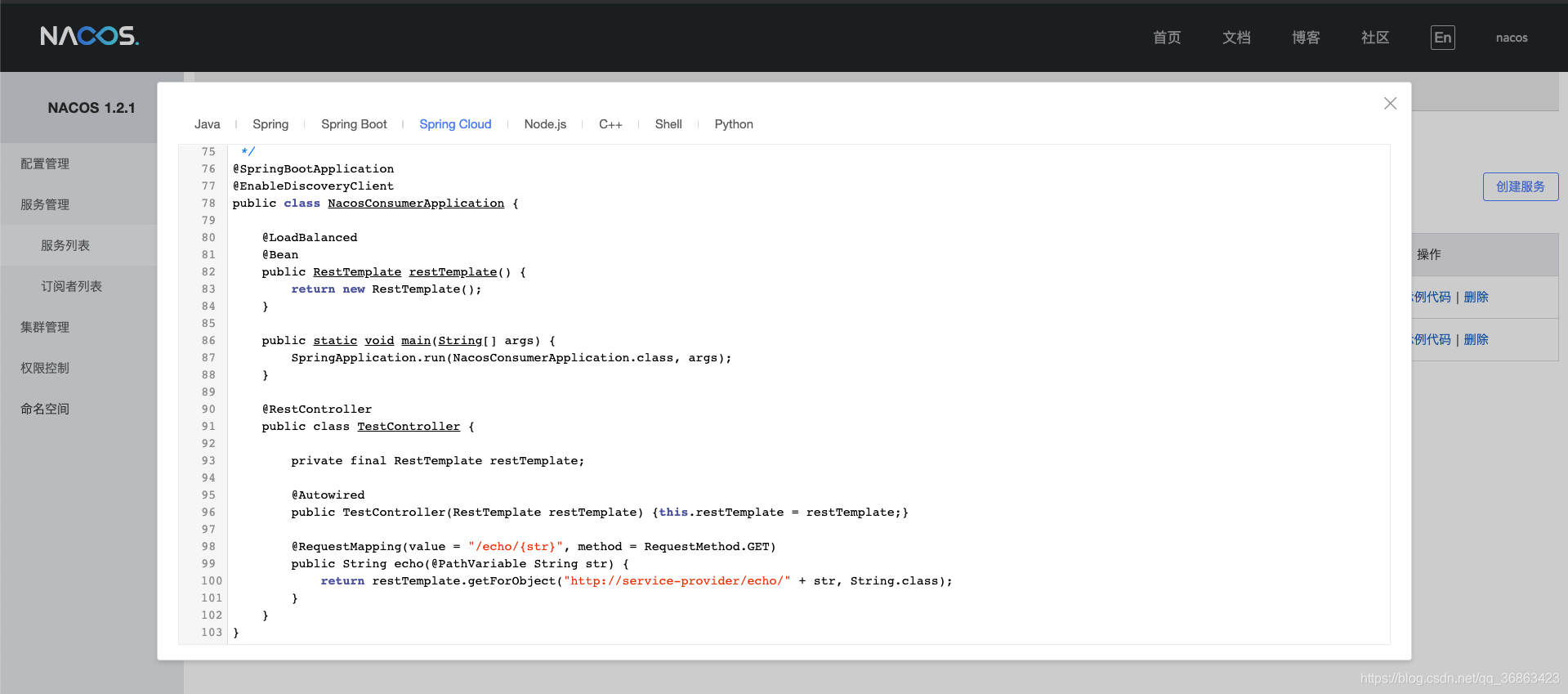Open the 社区 navigation link
The height and width of the screenshot is (694, 1568).
[1375, 38]
